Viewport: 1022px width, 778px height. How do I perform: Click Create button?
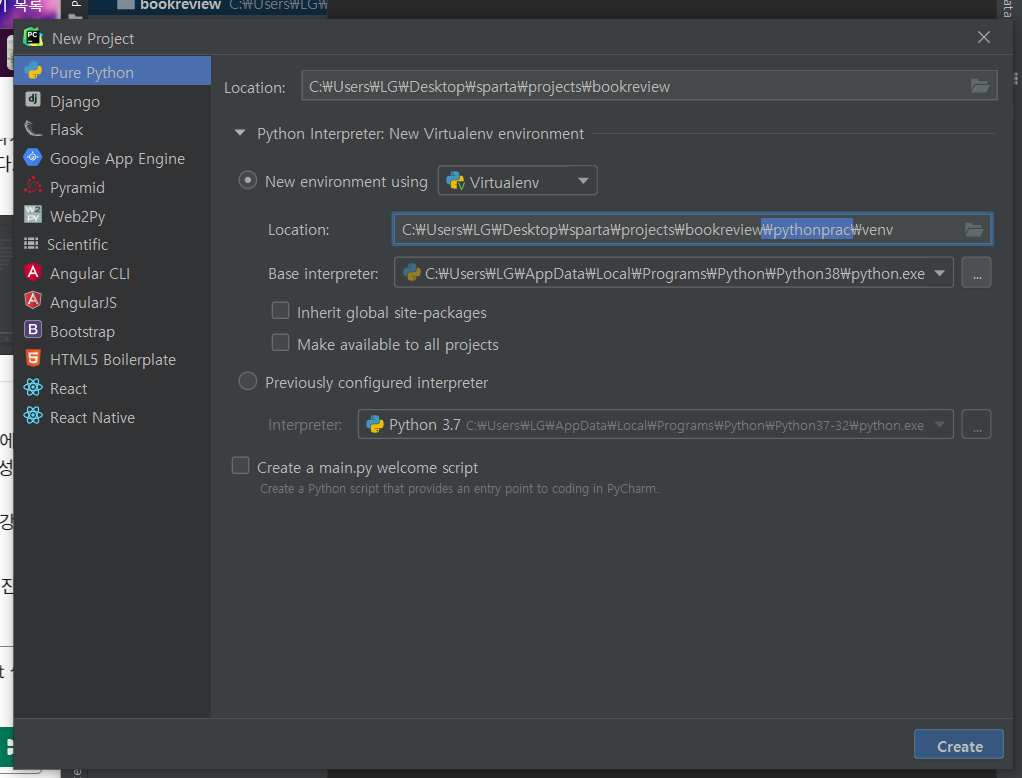[x=959, y=745]
